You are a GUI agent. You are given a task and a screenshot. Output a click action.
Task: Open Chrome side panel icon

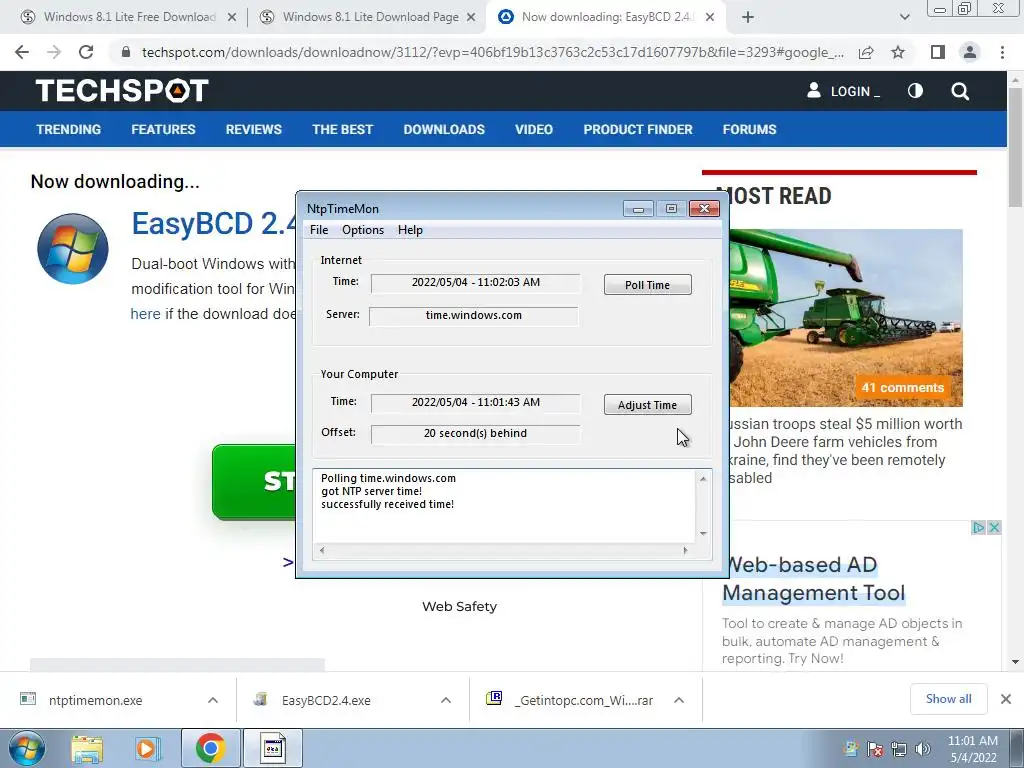point(938,52)
